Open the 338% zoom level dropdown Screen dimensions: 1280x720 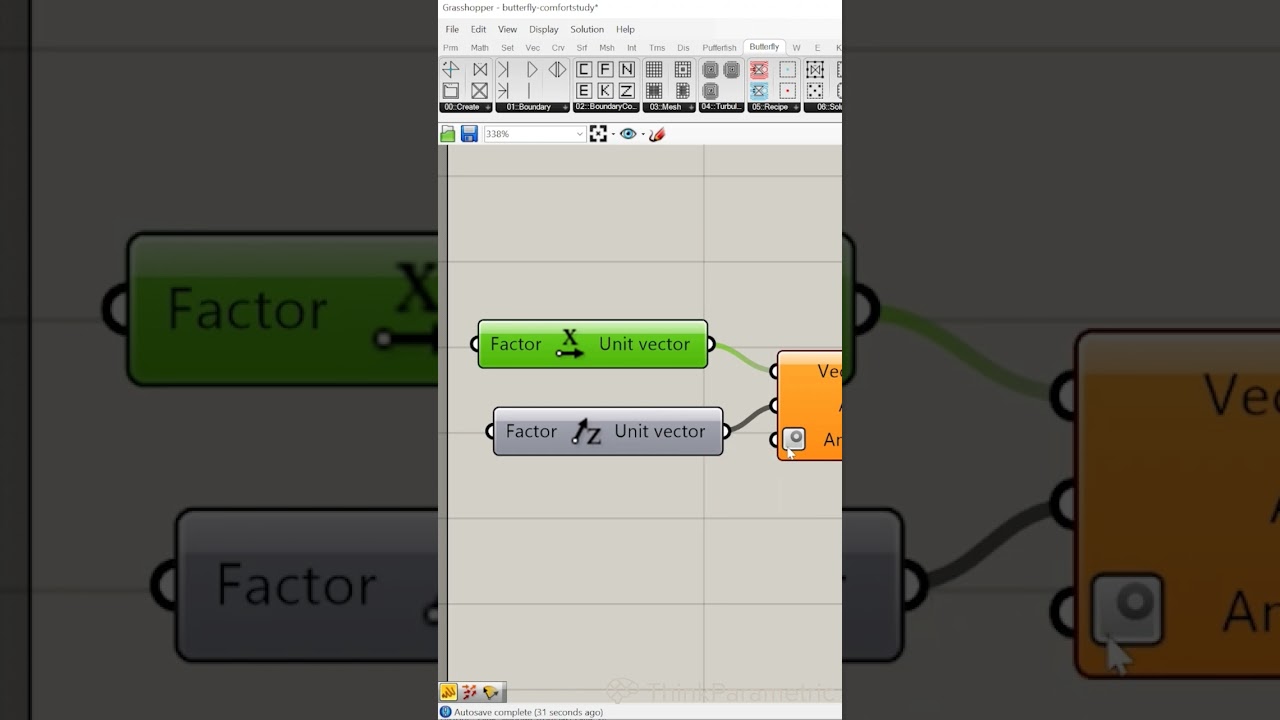click(579, 134)
